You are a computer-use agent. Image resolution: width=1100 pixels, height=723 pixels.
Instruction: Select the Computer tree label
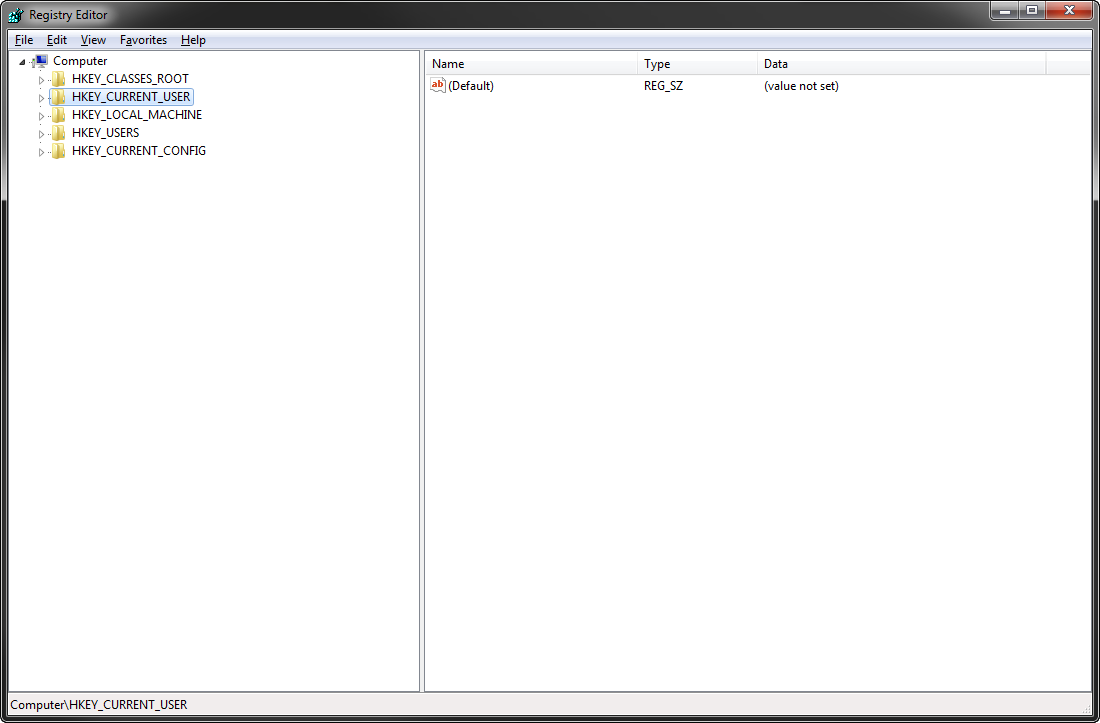80,61
